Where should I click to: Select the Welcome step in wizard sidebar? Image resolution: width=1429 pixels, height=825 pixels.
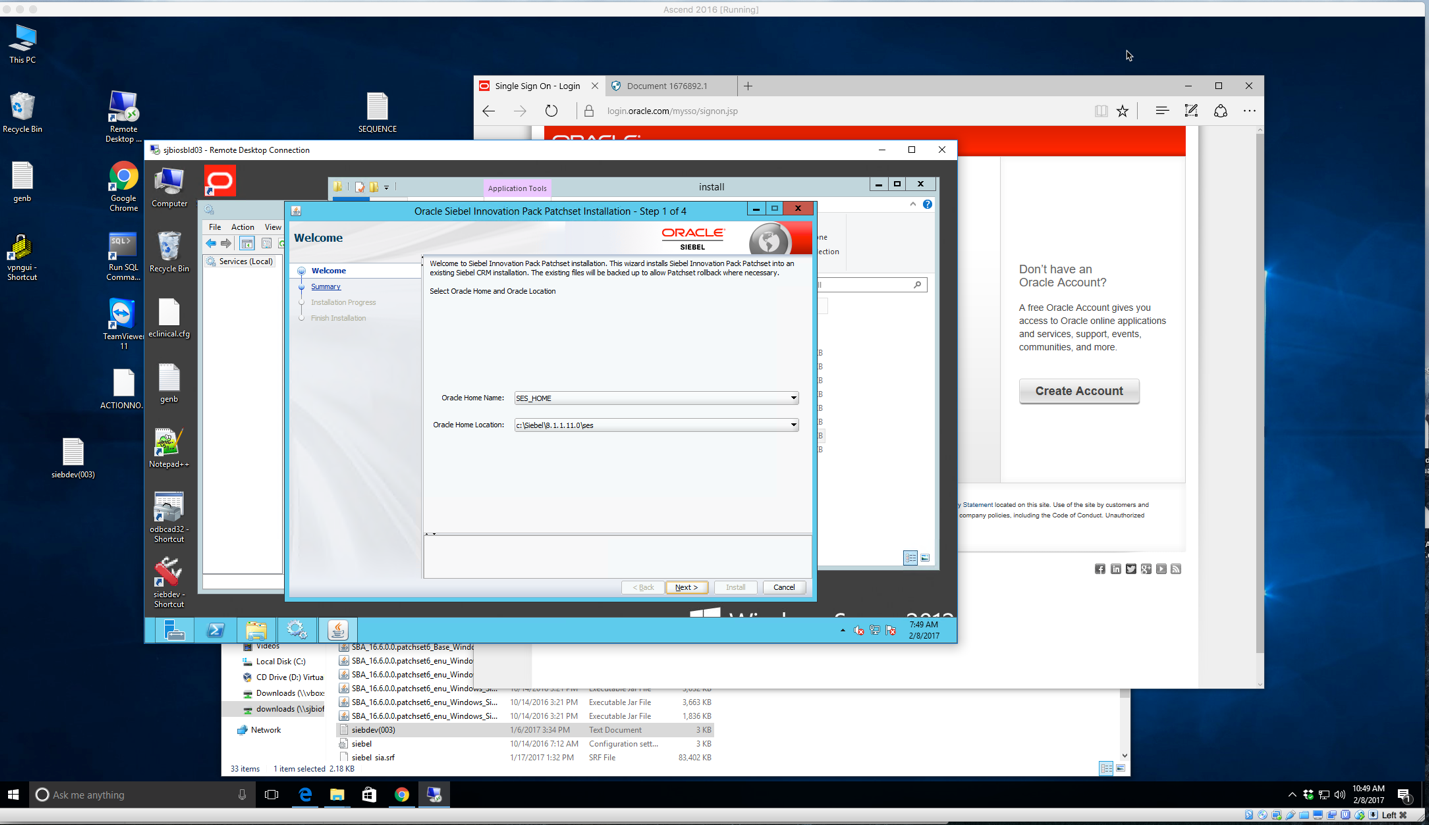[x=328, y=271]
